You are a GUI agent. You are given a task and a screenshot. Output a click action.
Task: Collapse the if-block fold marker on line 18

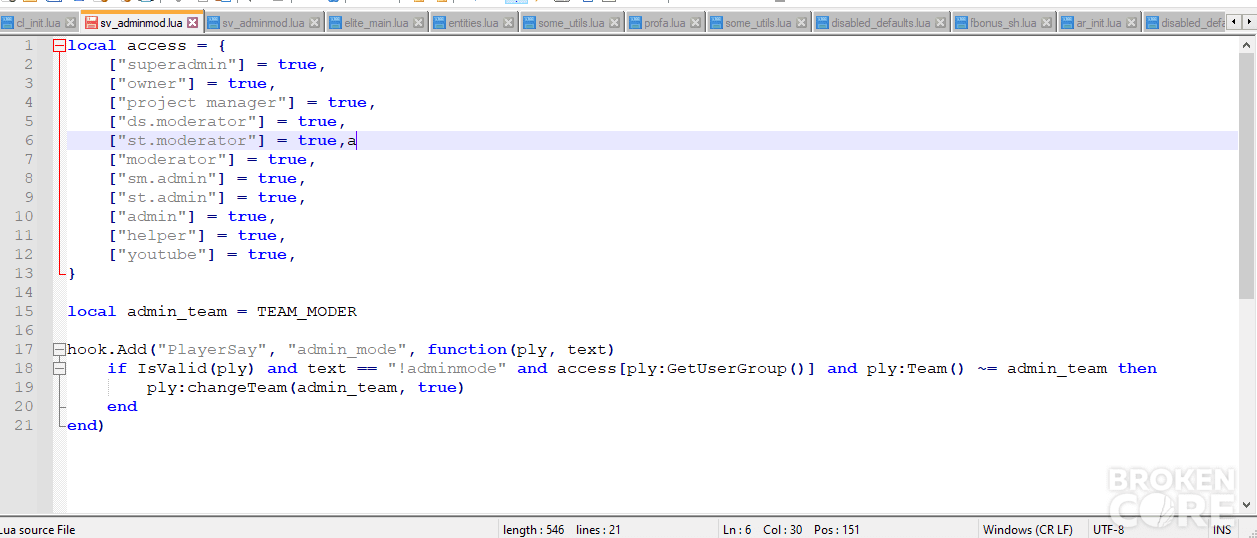(x=59, y=368)
